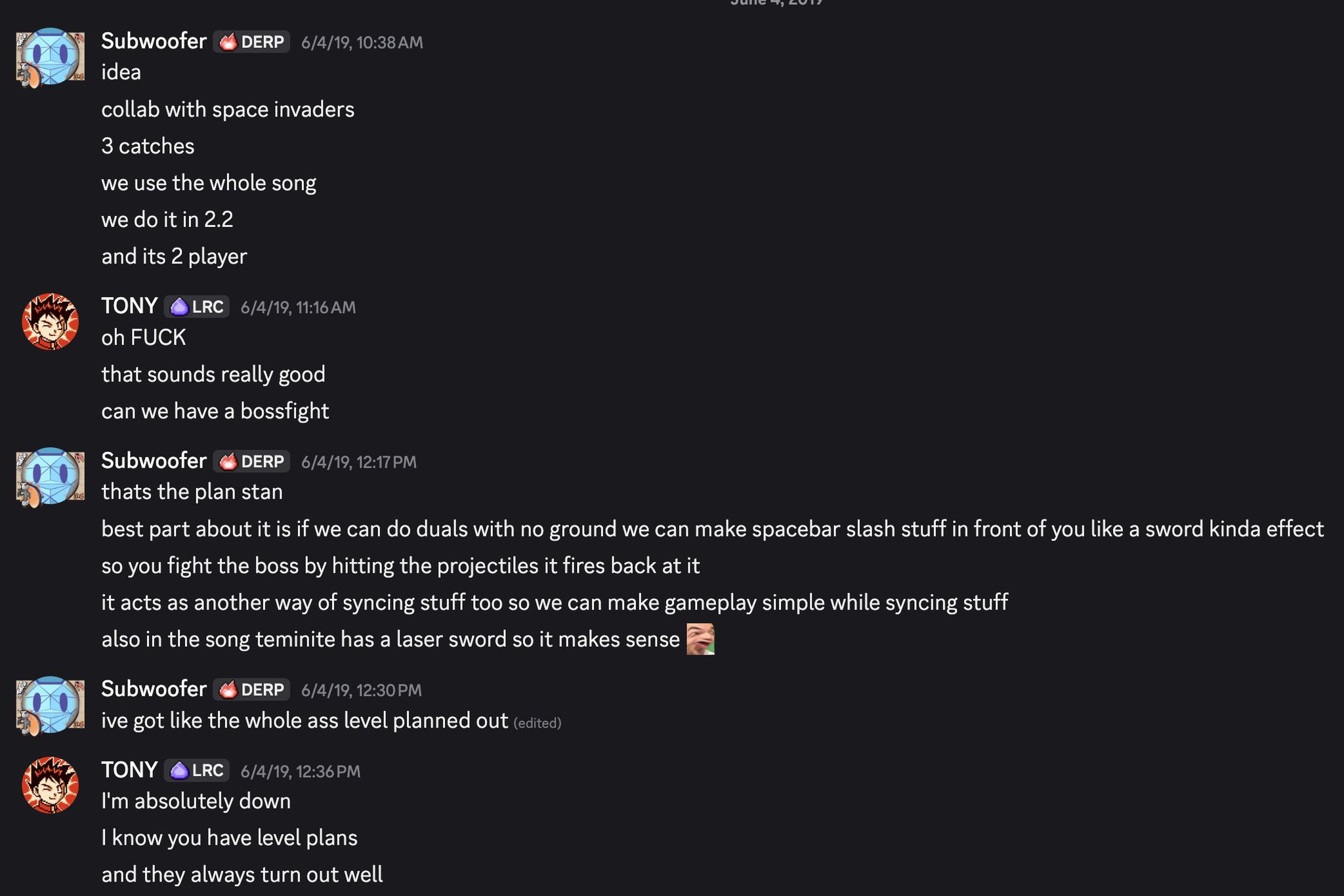Click Subwoofer's avatar on the 12:30 PM message

[x=51, y=705]
